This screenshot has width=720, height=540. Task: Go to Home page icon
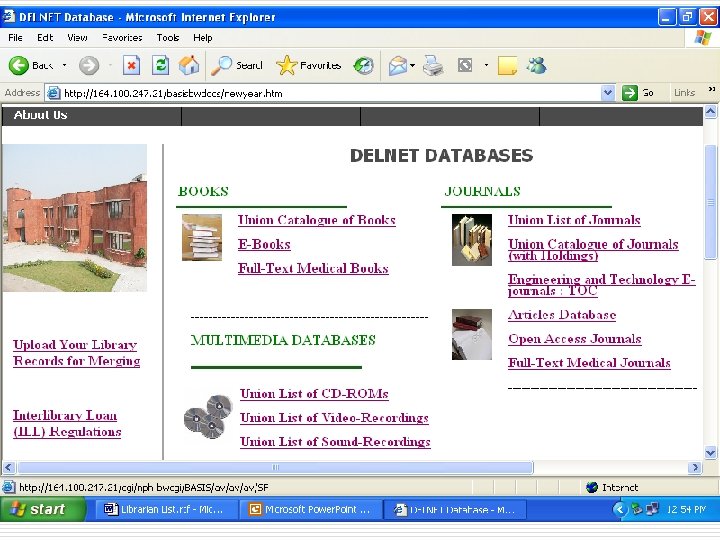189,65
